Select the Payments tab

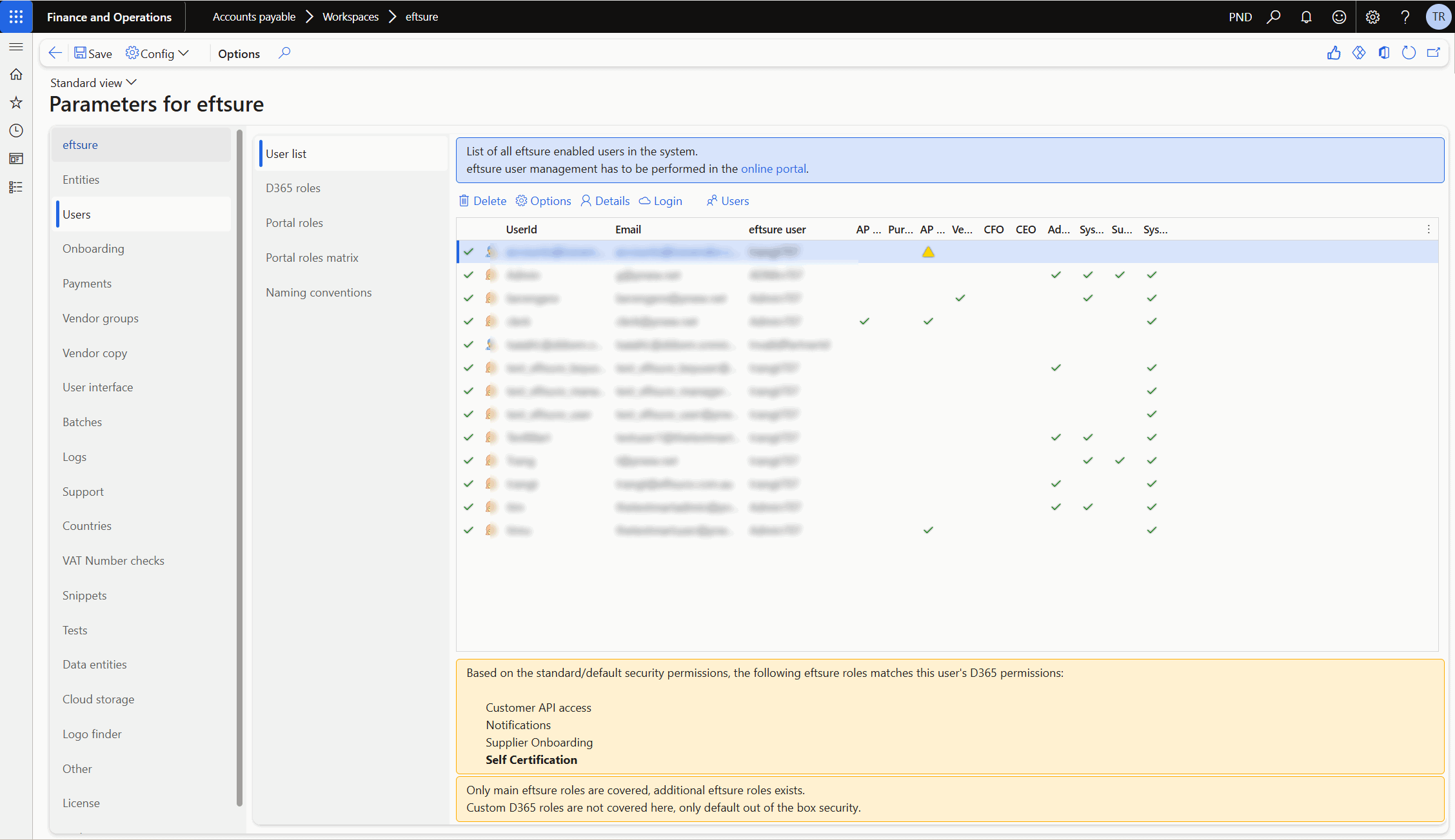pos(141,284)
